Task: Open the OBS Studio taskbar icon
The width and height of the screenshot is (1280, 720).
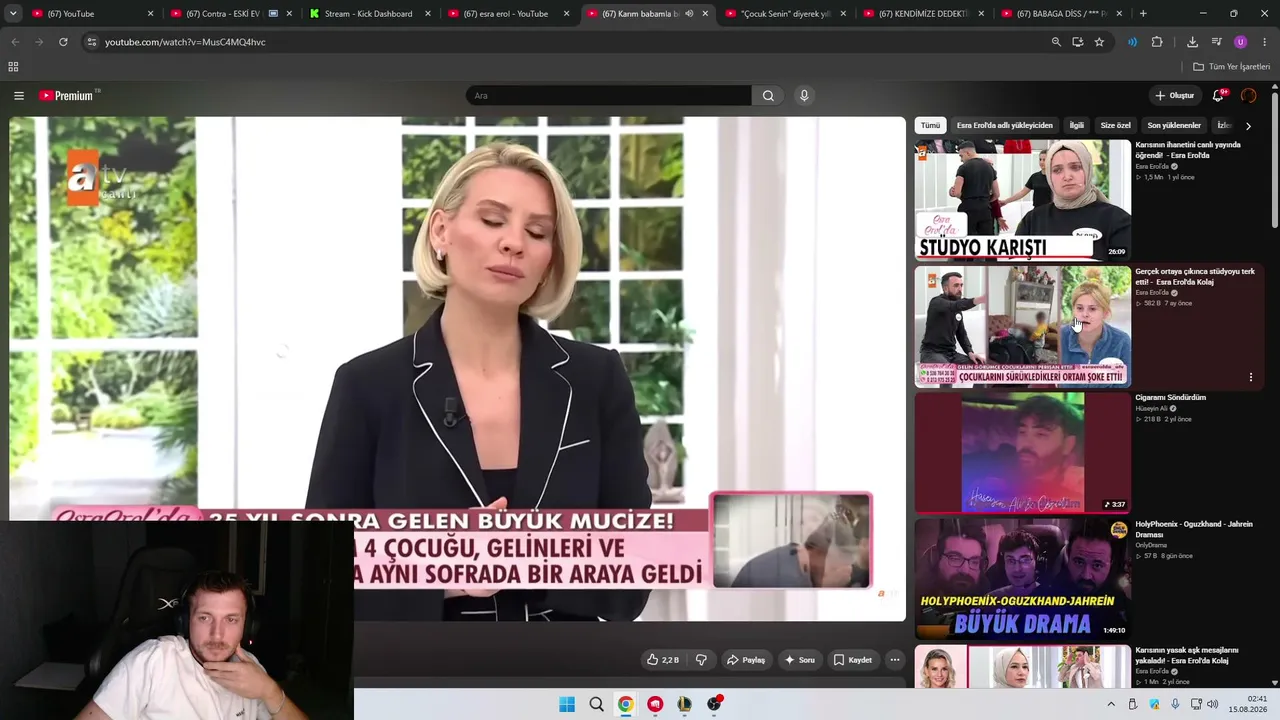Action: point(714,704)
